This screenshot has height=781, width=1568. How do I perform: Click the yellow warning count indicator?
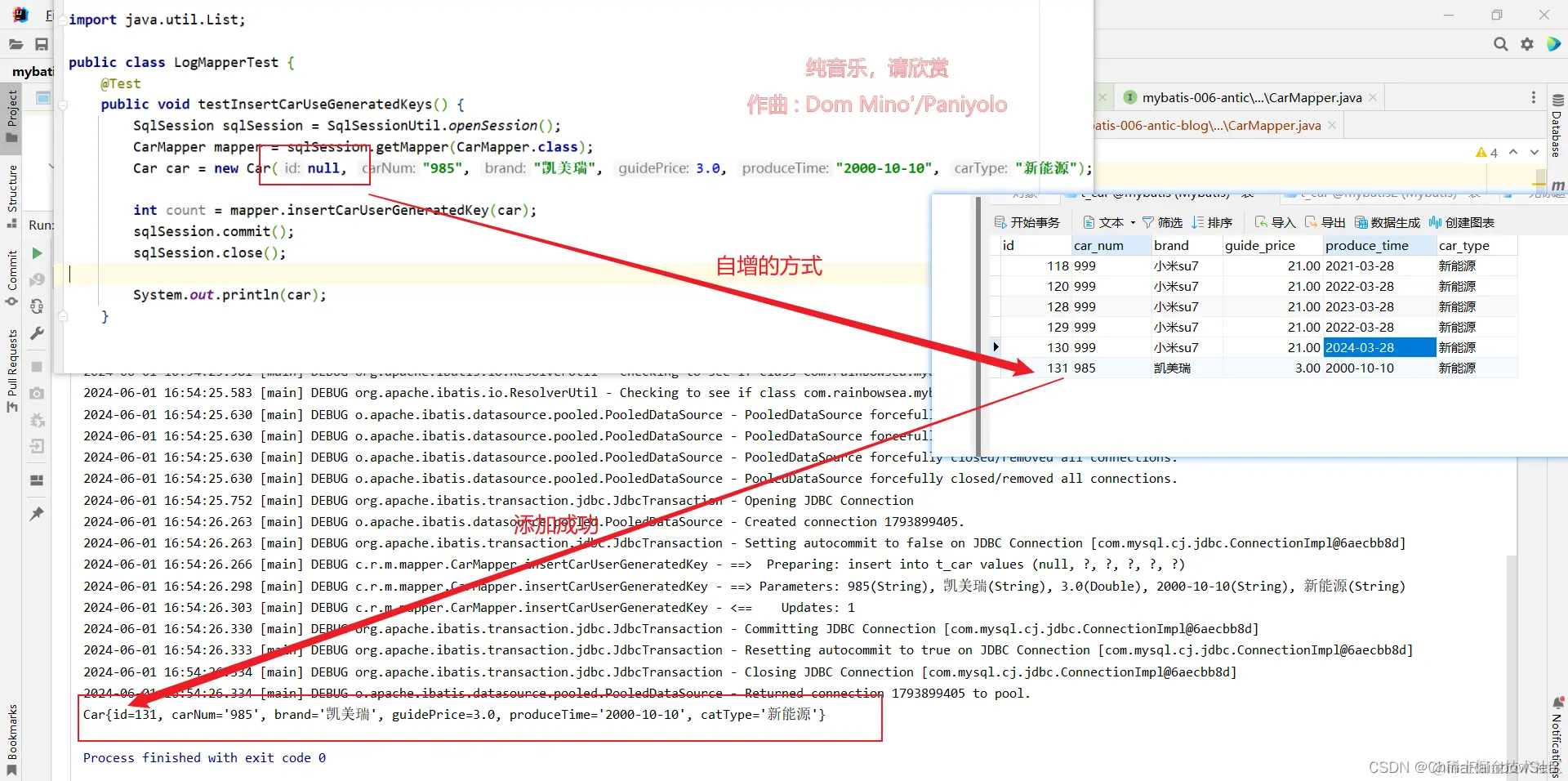coord(1486,152)
